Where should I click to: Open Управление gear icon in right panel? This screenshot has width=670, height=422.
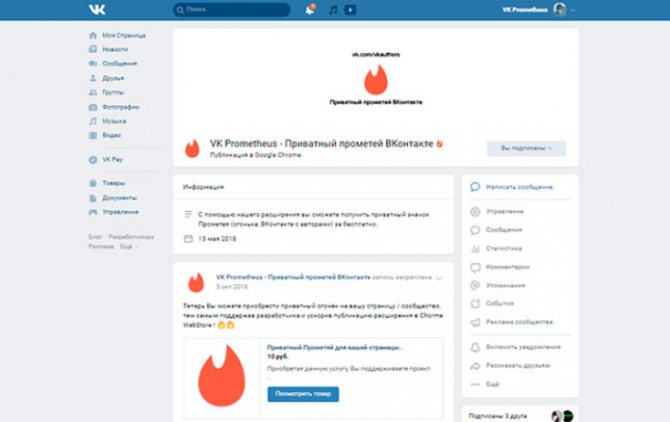click(x=475, y=211)
